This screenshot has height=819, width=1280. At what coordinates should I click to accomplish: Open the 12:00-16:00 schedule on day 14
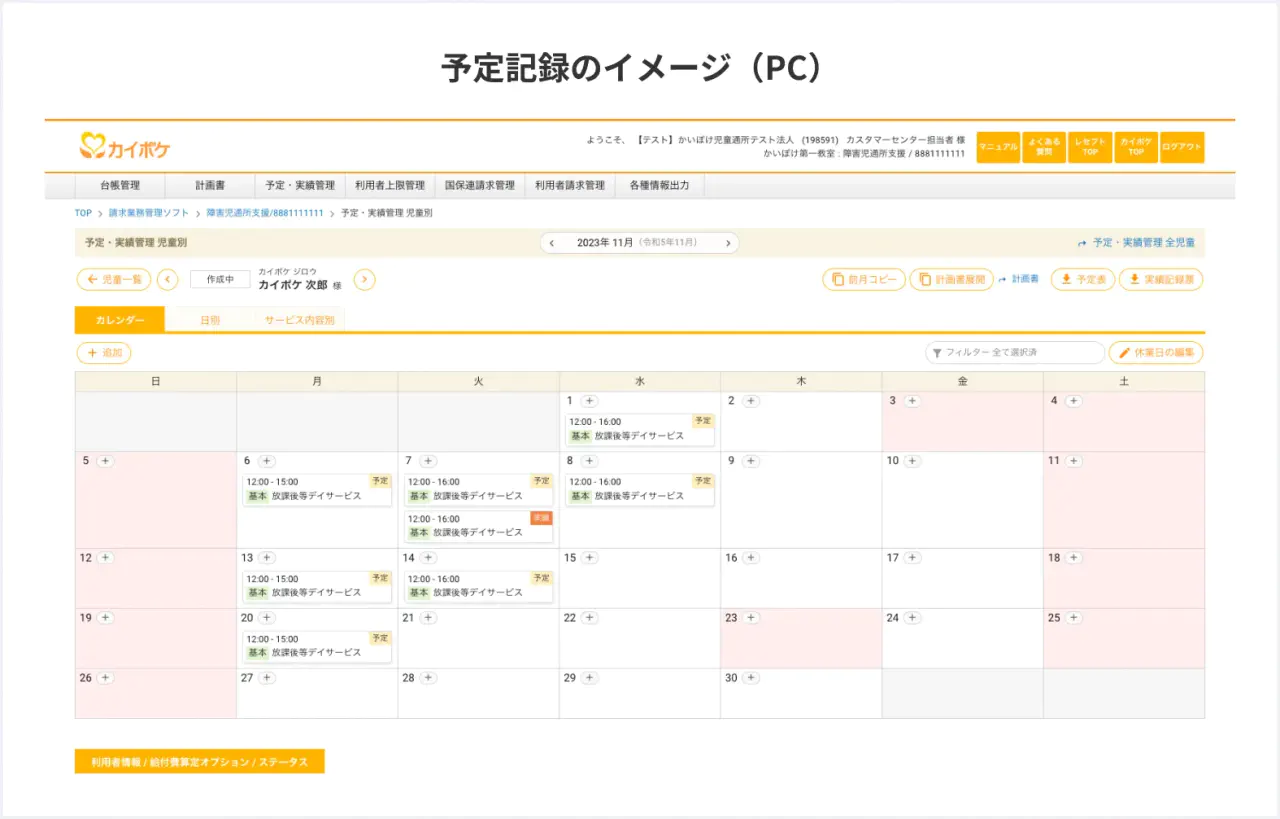coord(479,586)
